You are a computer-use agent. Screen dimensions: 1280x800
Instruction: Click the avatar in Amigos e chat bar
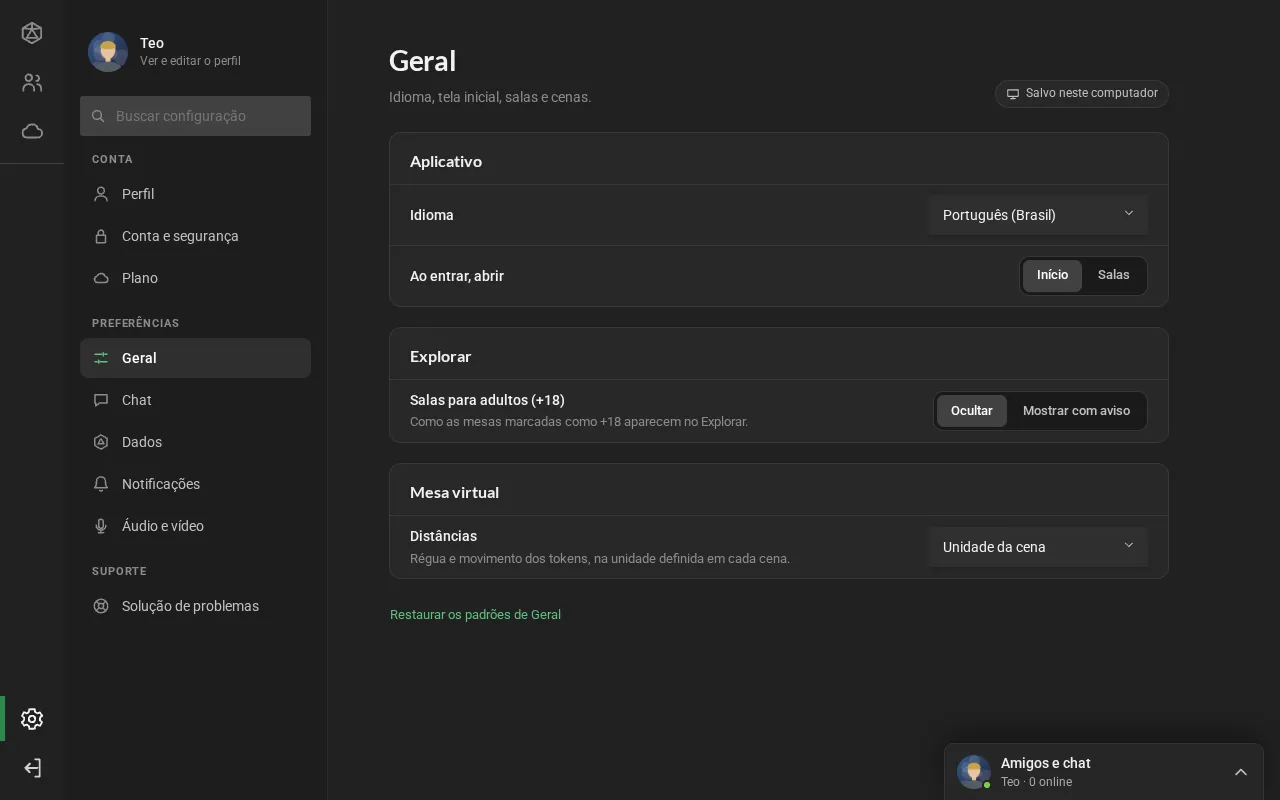coord(974,772)
